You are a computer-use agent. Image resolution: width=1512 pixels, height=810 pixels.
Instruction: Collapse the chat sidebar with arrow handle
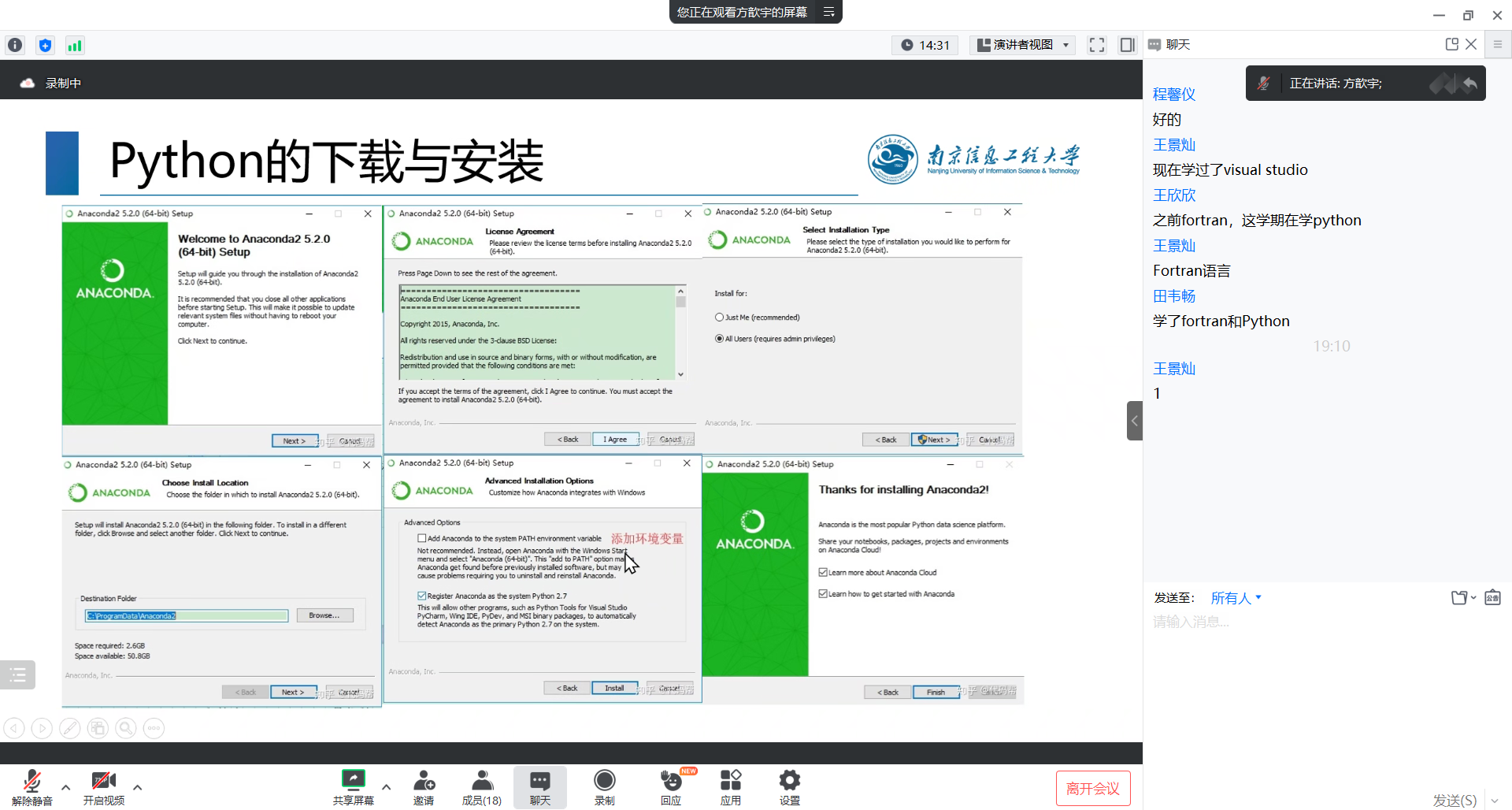[x=1134, y=421]
